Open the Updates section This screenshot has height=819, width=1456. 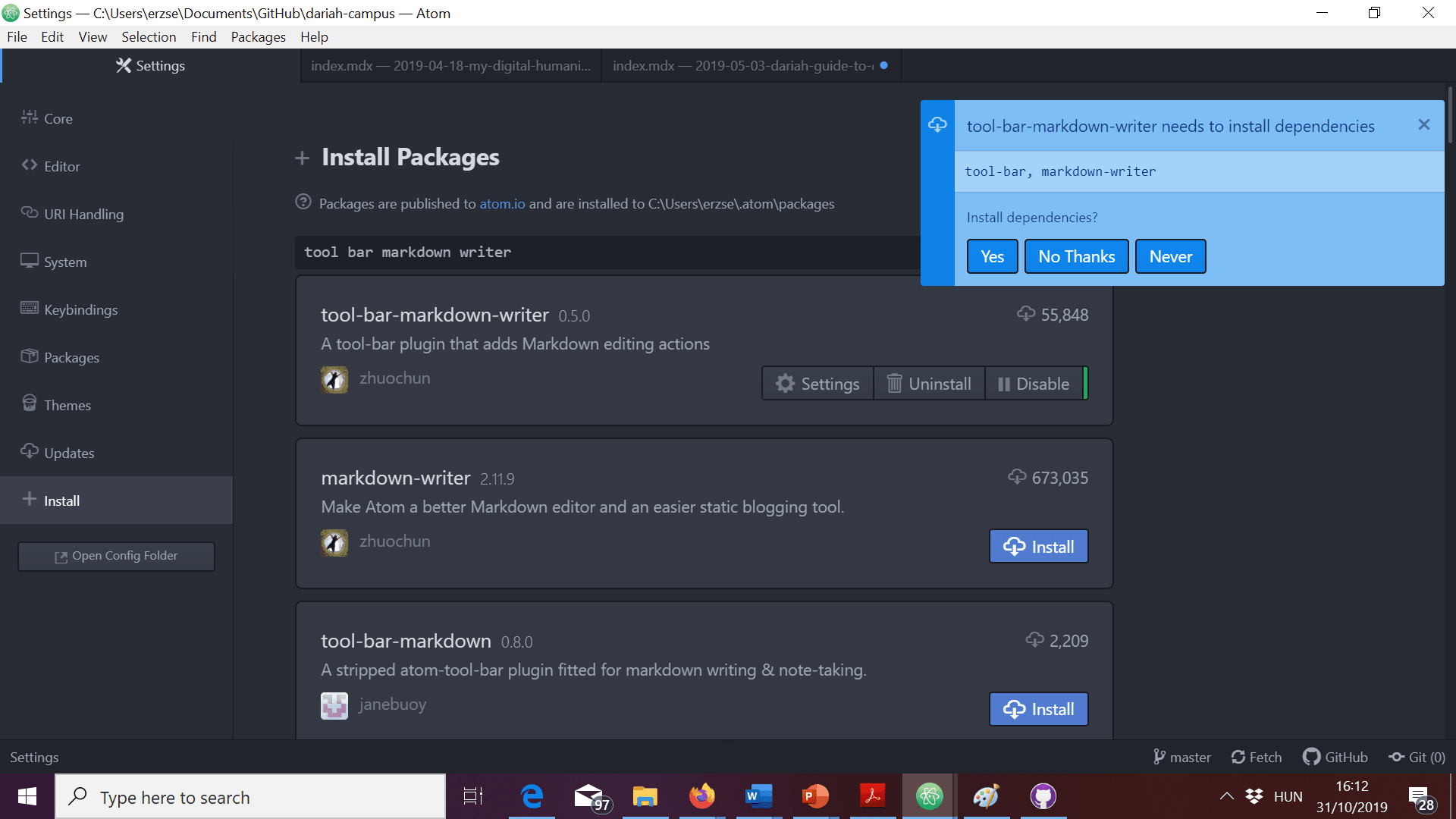68,453
